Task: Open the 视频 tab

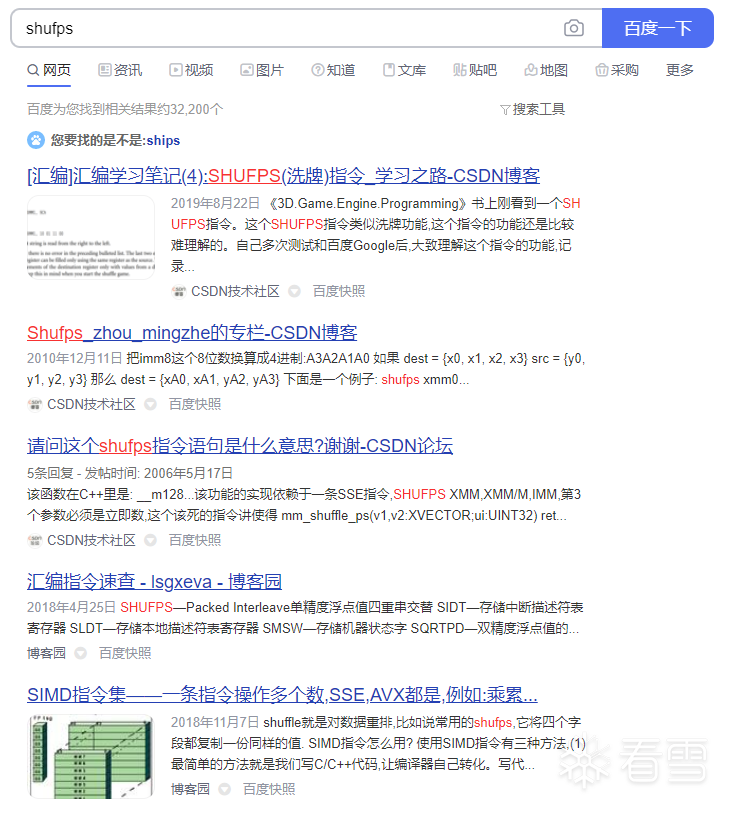Action: coord(191,70)
